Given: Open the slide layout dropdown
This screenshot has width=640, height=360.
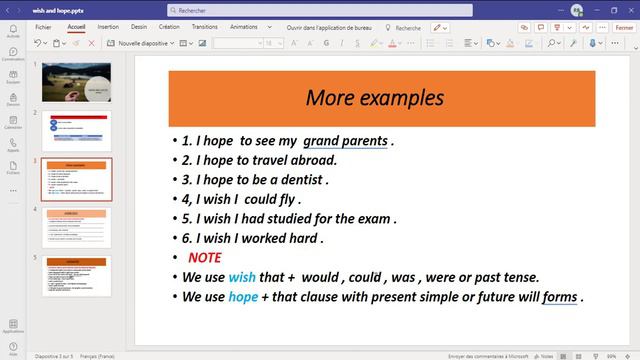Looking at the screenshot, I should tap(186, 43).
